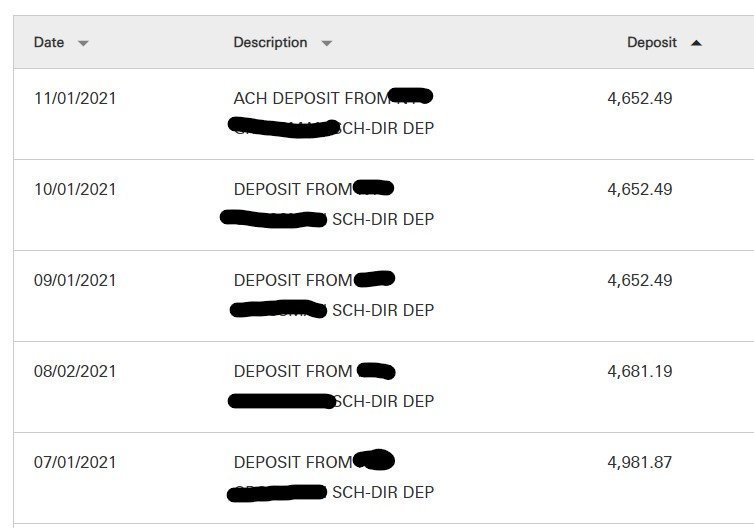Click the 09/01/2021 transaction date
Image resolution: width=754 pixels, height=528 pixels.
(x=75, y=280)
